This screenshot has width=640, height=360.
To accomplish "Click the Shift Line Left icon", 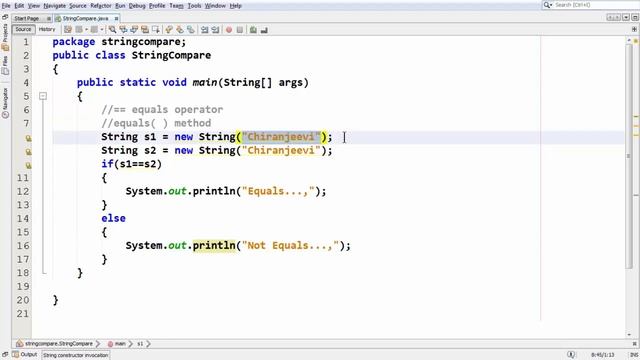I will (204, 29).
